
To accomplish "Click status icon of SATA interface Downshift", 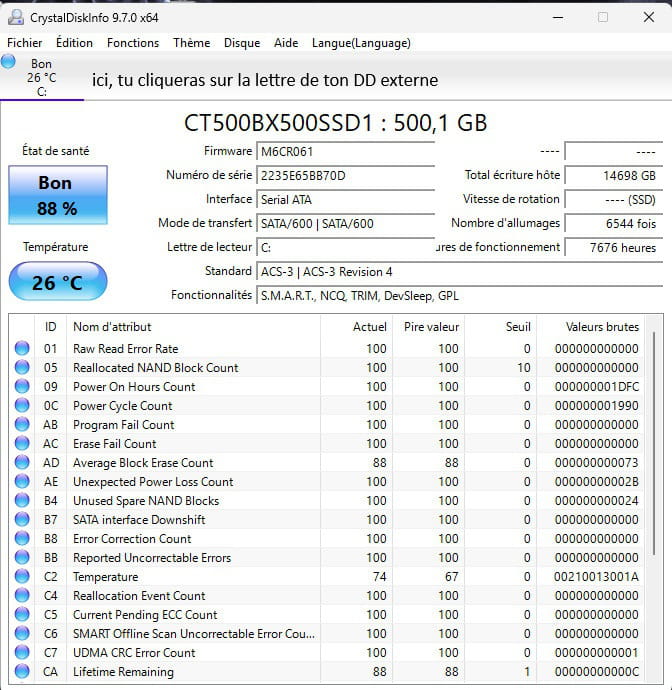I will click(x=22, y=519).
